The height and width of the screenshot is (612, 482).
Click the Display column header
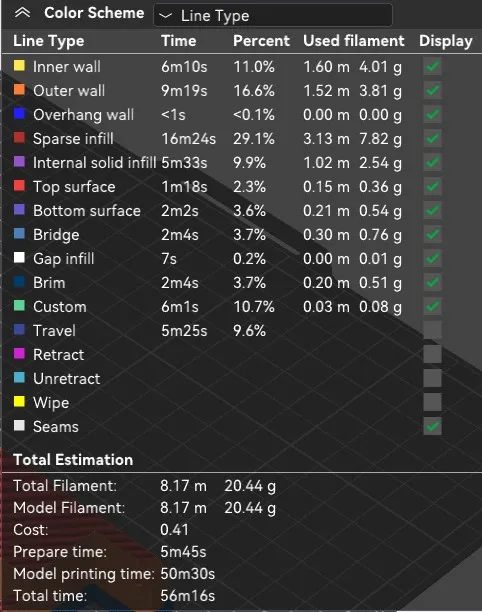446,41
